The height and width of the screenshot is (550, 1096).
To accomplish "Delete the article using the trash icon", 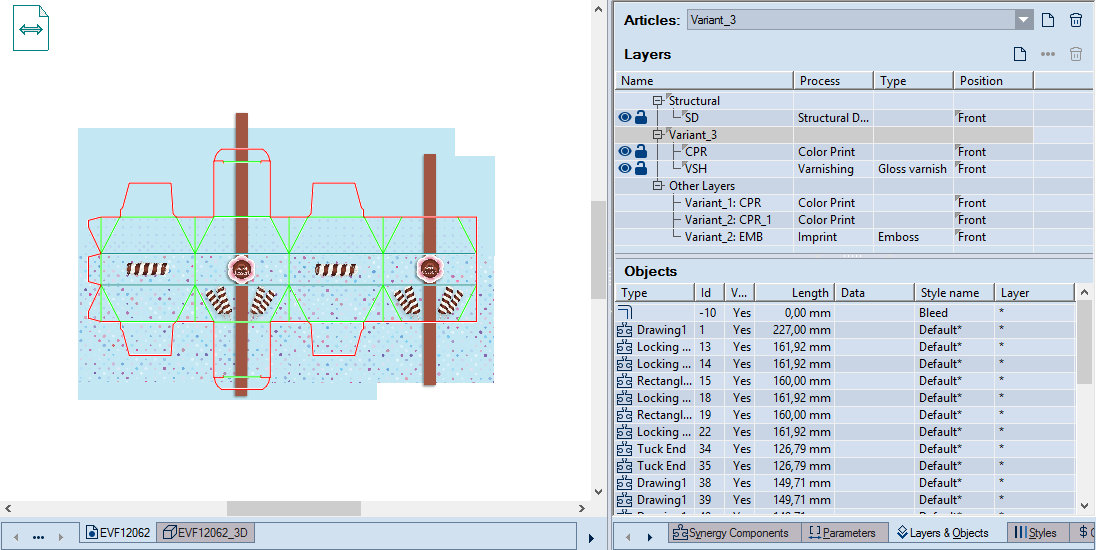I will 1076,20.
